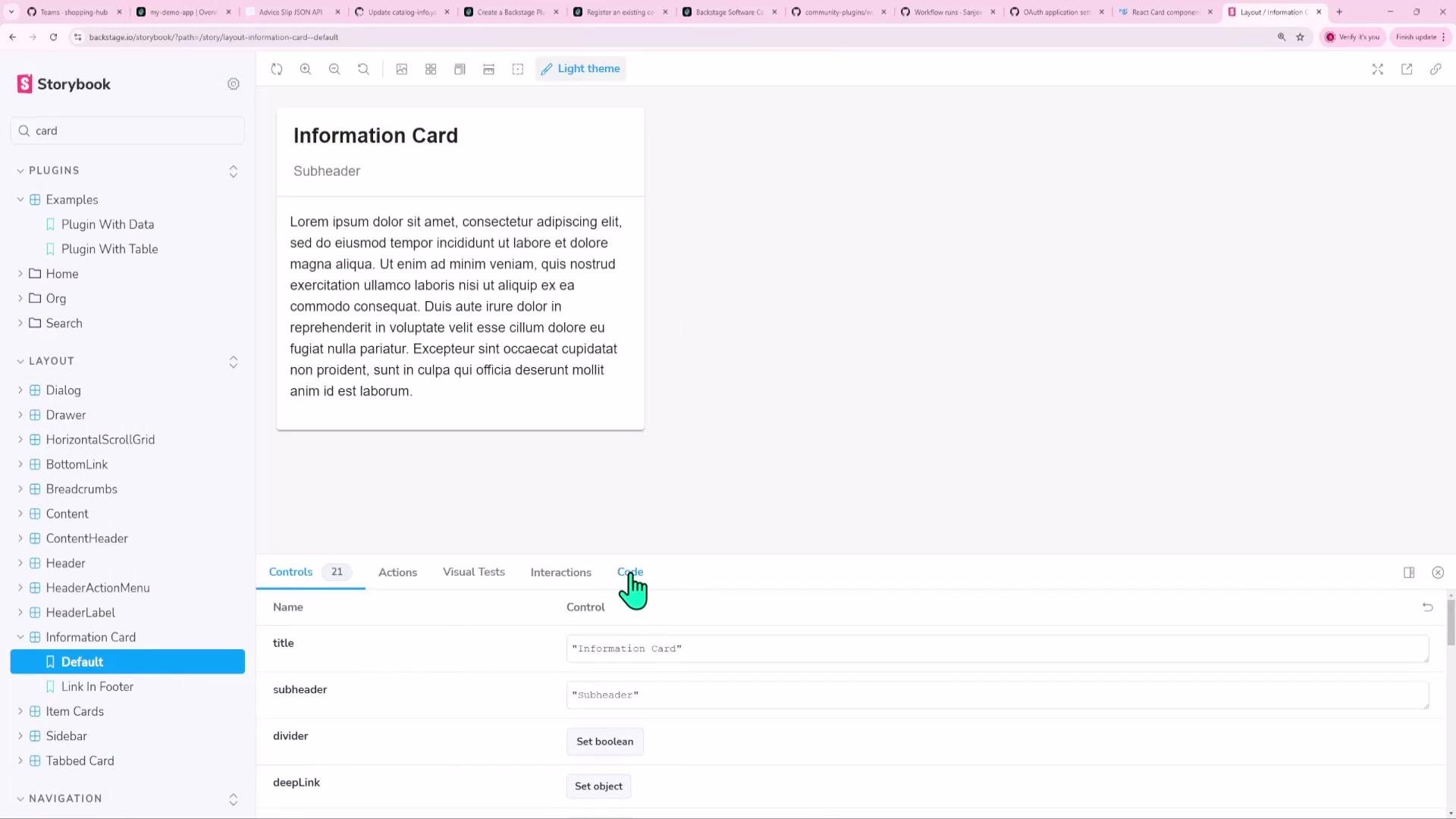Reload the browser page
The image size is (1456, 819).
pyautogui.click(x=53, y=36)
